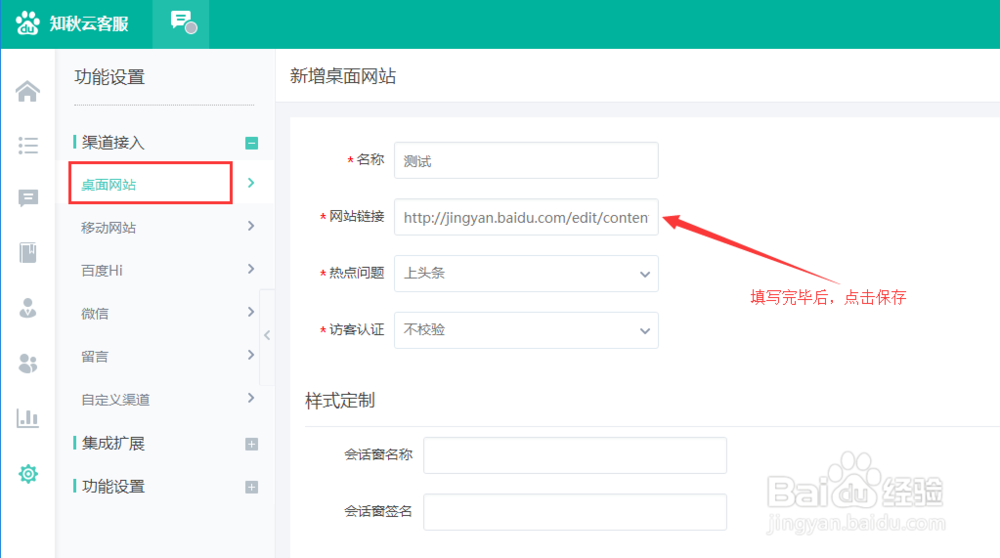This screenshot has width=1000, height=558.
Task: Click the 名称 input field containing 测试
Action: coord(526,161)
